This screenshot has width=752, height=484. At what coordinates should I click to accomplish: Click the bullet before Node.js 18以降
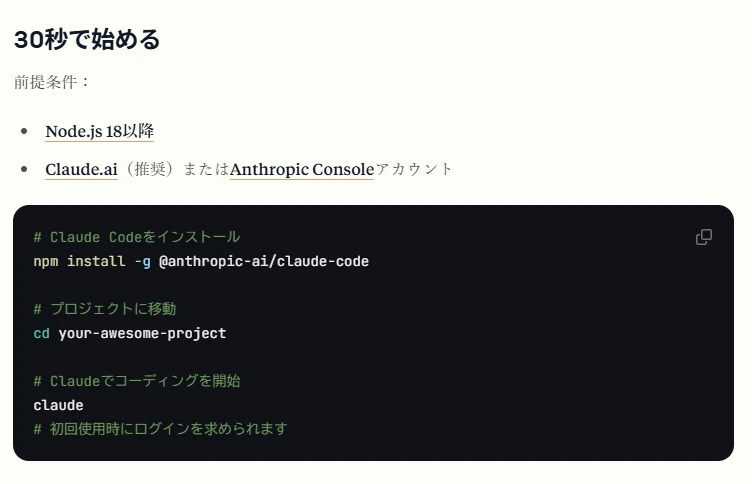click(24, 131)
